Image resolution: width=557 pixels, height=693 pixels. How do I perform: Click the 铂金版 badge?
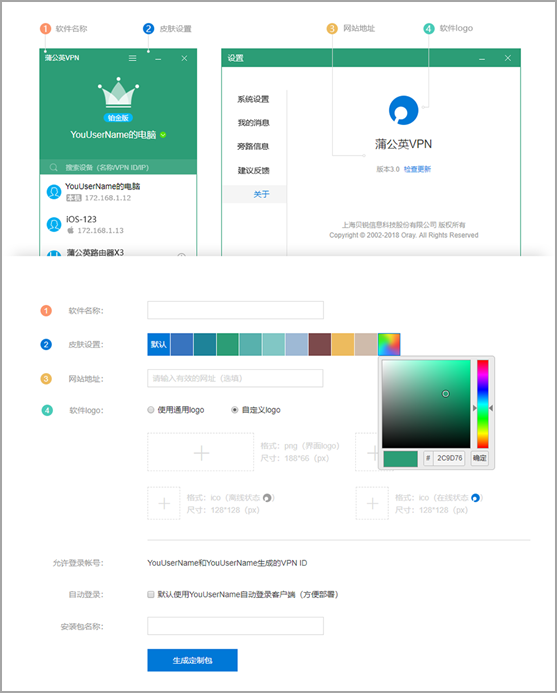[x=118, y=118]
